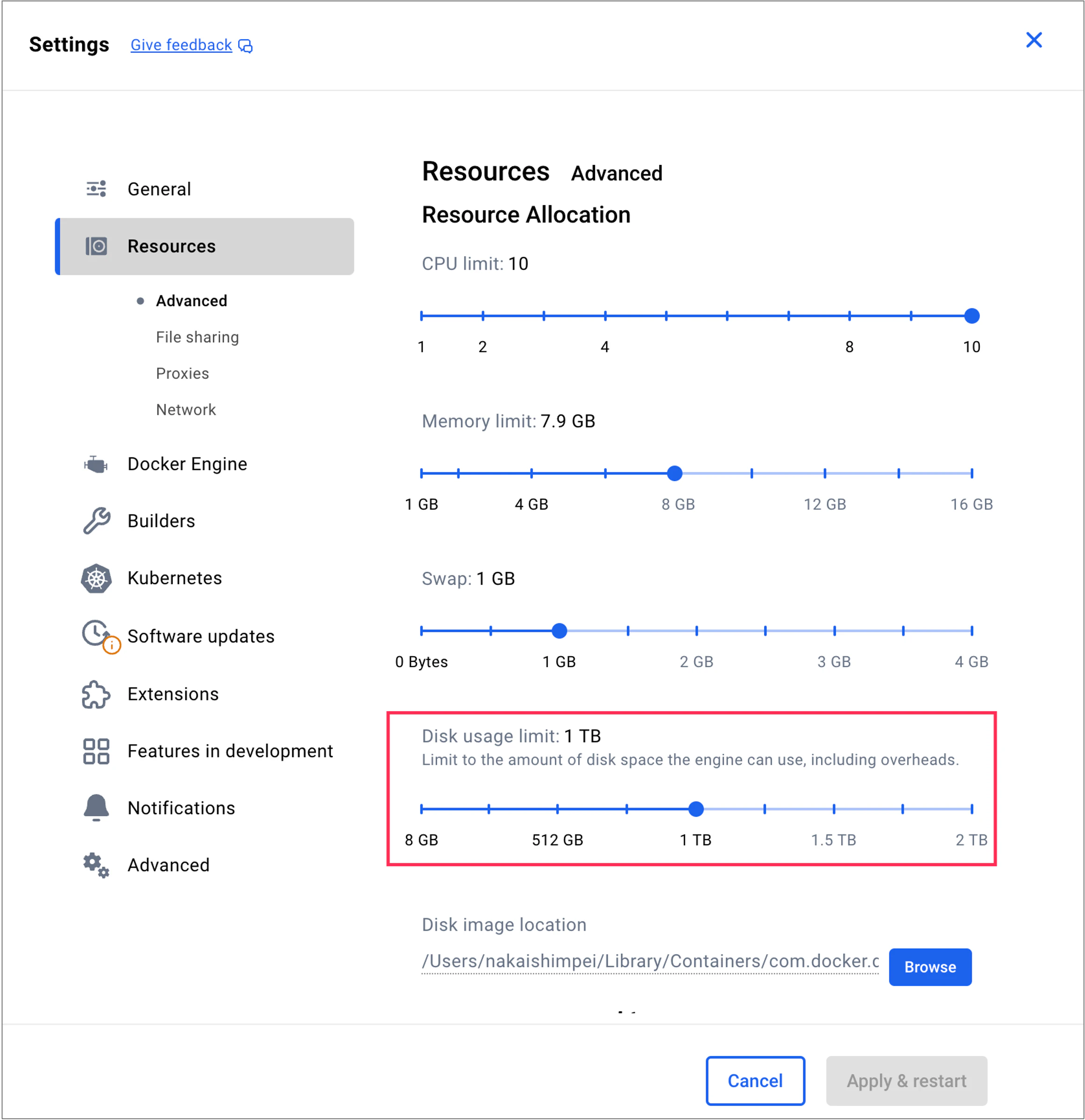Set CPU limit slider to 4
This screenshot has height=1120, width=1085.
pyautogui.click(x=605, y=315)
